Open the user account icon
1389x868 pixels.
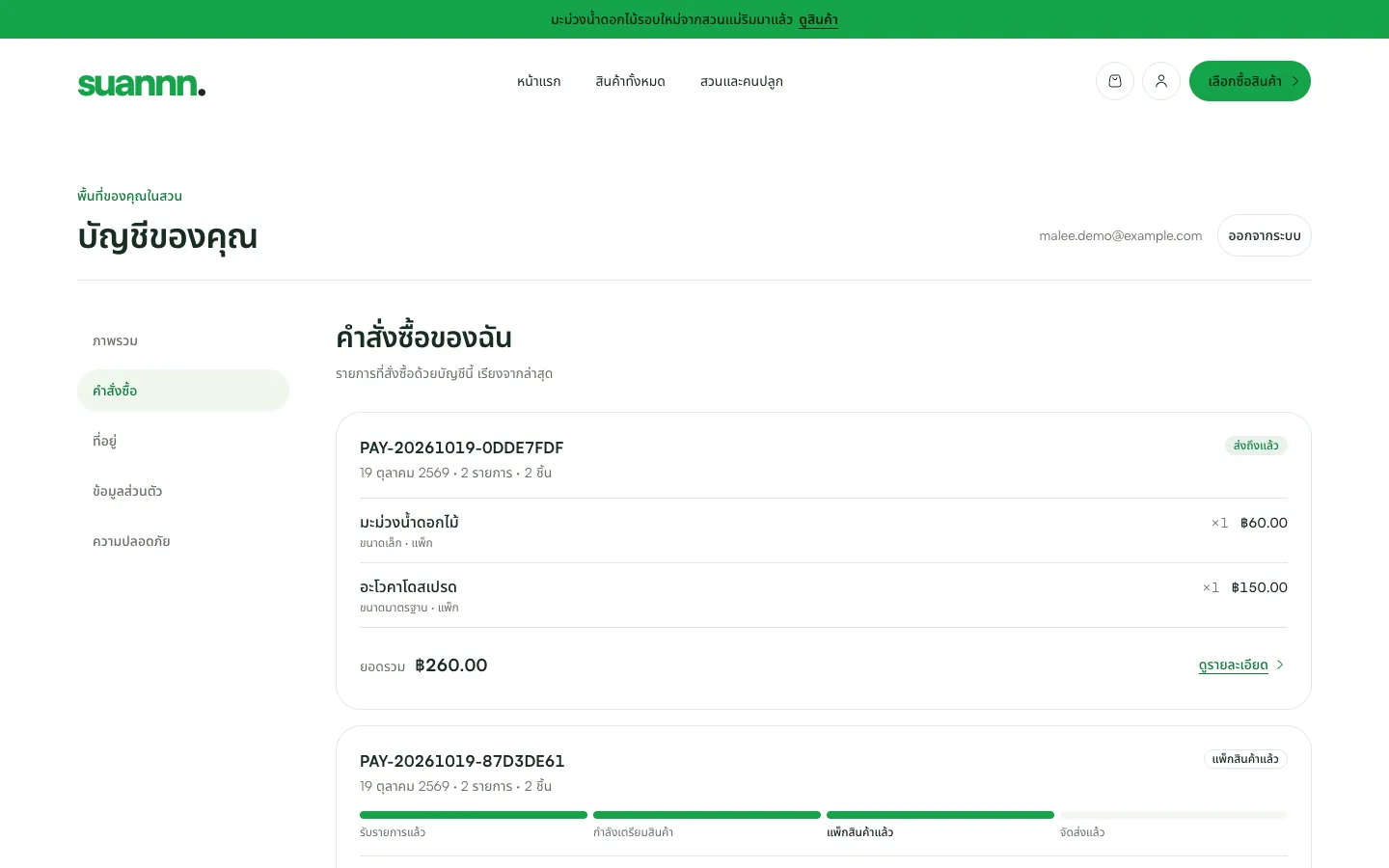point(1161,81)
